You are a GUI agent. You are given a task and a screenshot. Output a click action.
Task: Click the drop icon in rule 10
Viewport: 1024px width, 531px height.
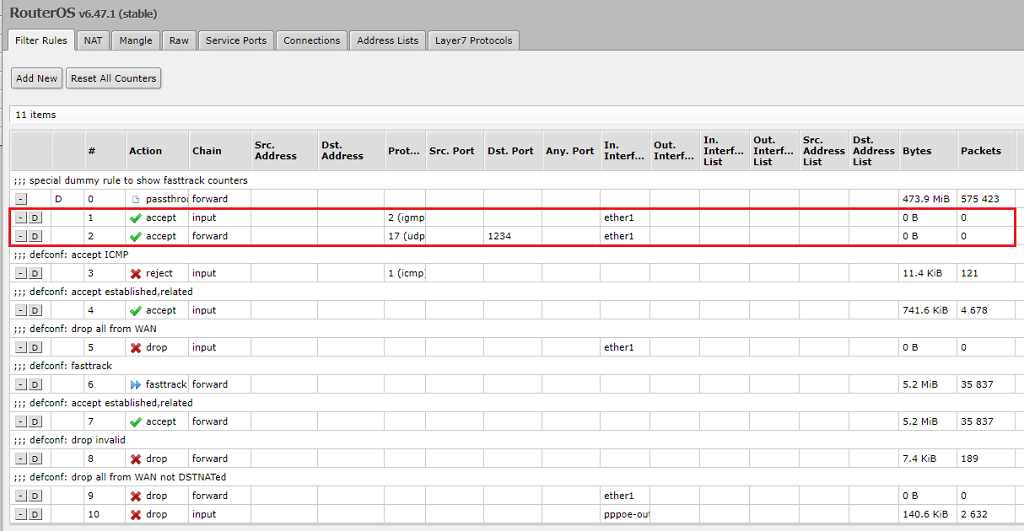pyautogui.click(x=136, y=515)
